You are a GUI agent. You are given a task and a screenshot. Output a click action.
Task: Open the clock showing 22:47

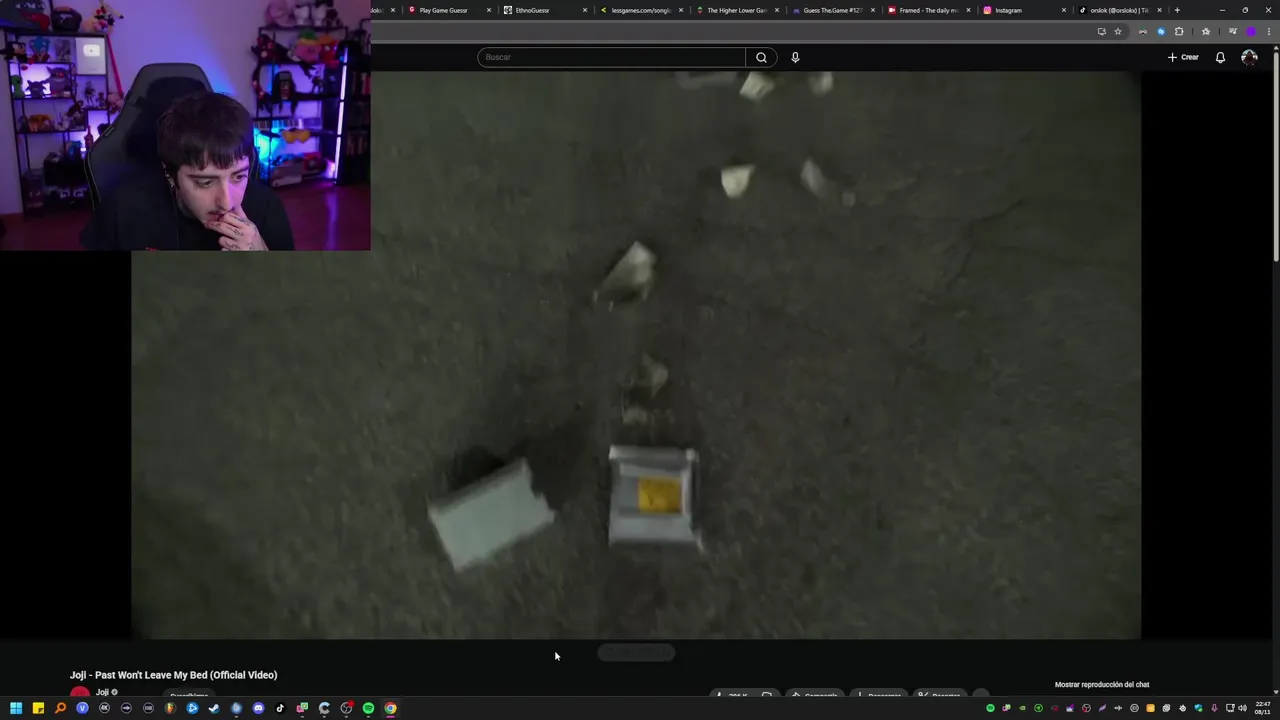pos(1263,708)
